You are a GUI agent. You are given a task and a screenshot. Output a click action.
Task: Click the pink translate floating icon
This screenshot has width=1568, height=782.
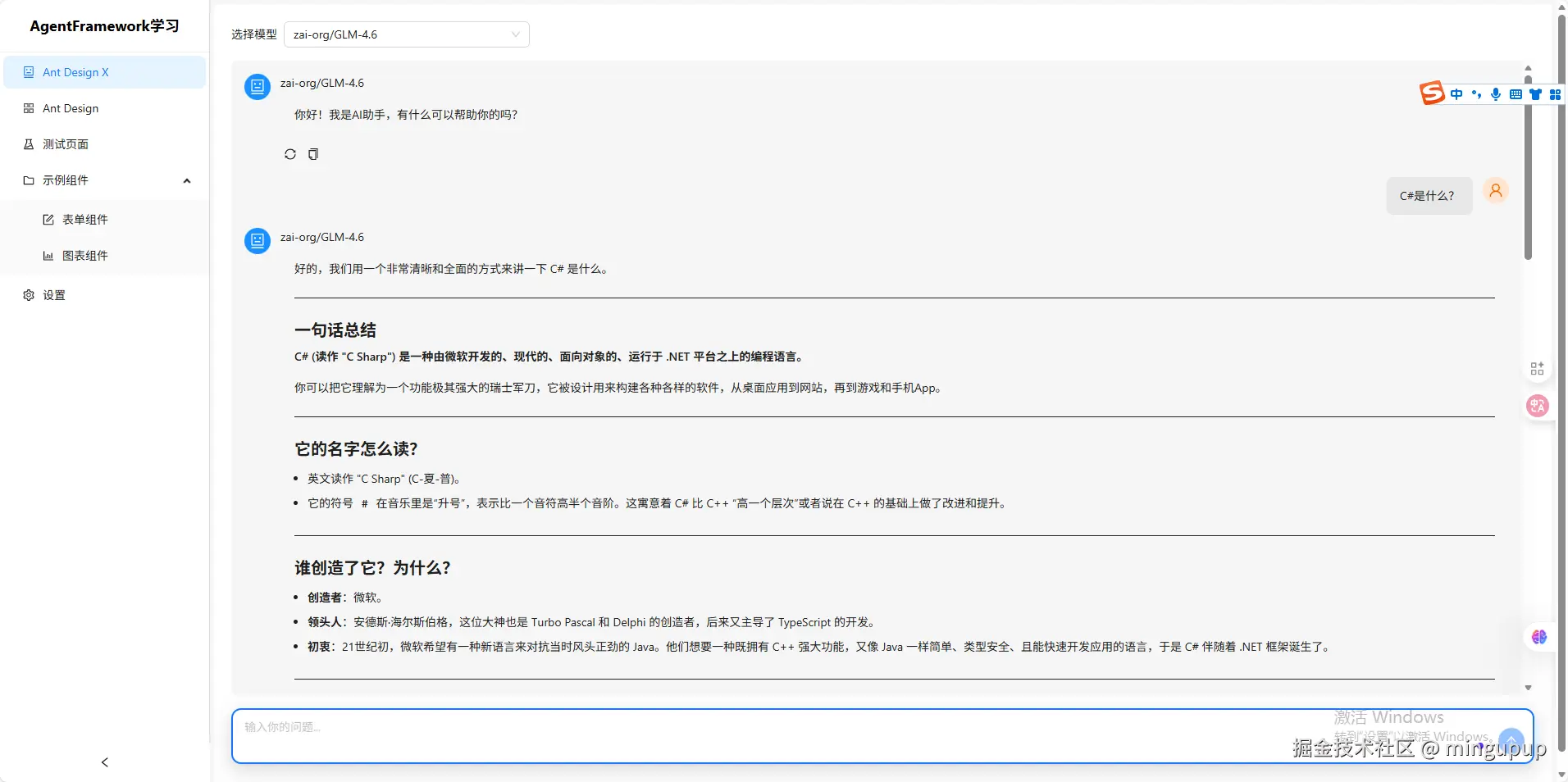pos(1538,406)
